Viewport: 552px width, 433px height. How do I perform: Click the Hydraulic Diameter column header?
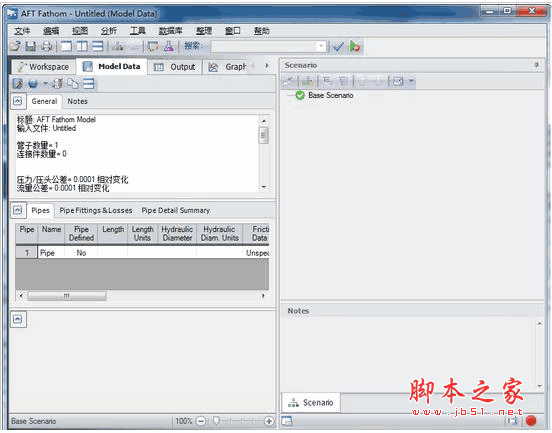click(177, 233)
